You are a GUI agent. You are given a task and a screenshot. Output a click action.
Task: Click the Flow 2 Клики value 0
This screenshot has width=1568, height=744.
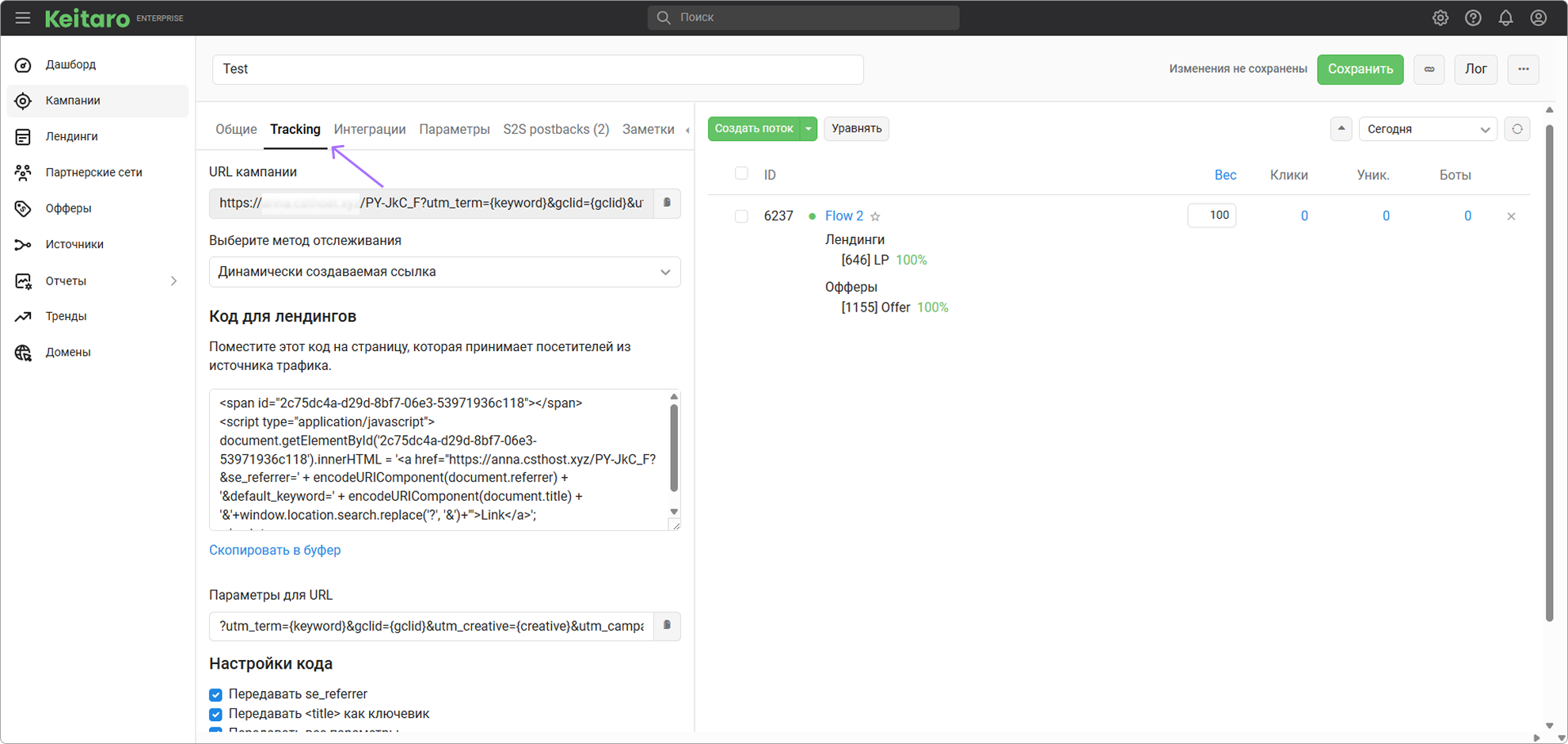click(x=1304, y=216)
